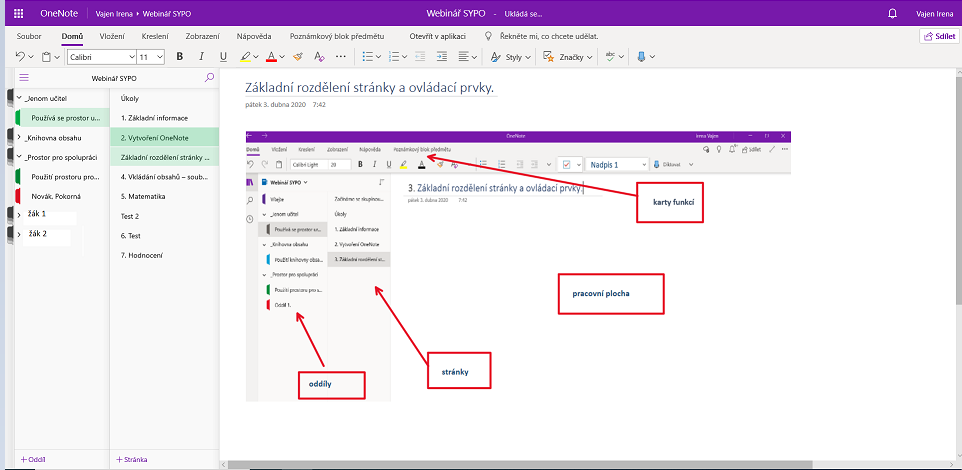Click the Tell me search field
Image resolution: width=962 pixels, height=470 pixels.
coord(549,36)
